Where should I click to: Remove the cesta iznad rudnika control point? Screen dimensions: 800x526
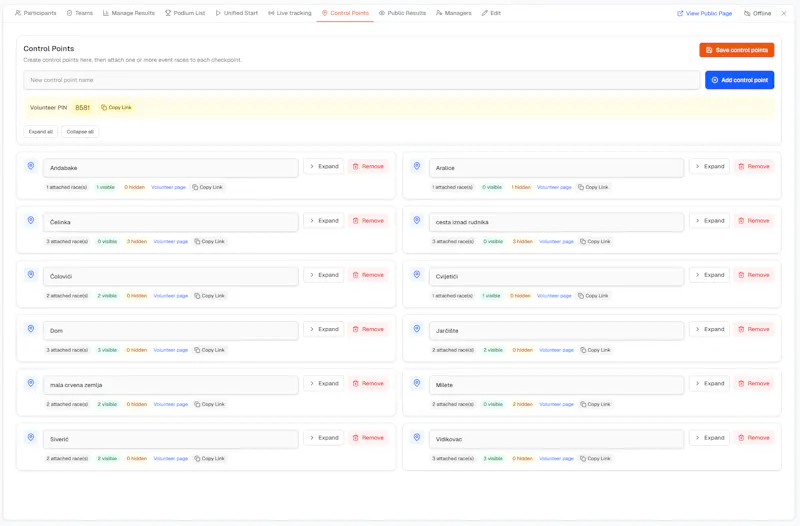point(754,220)
